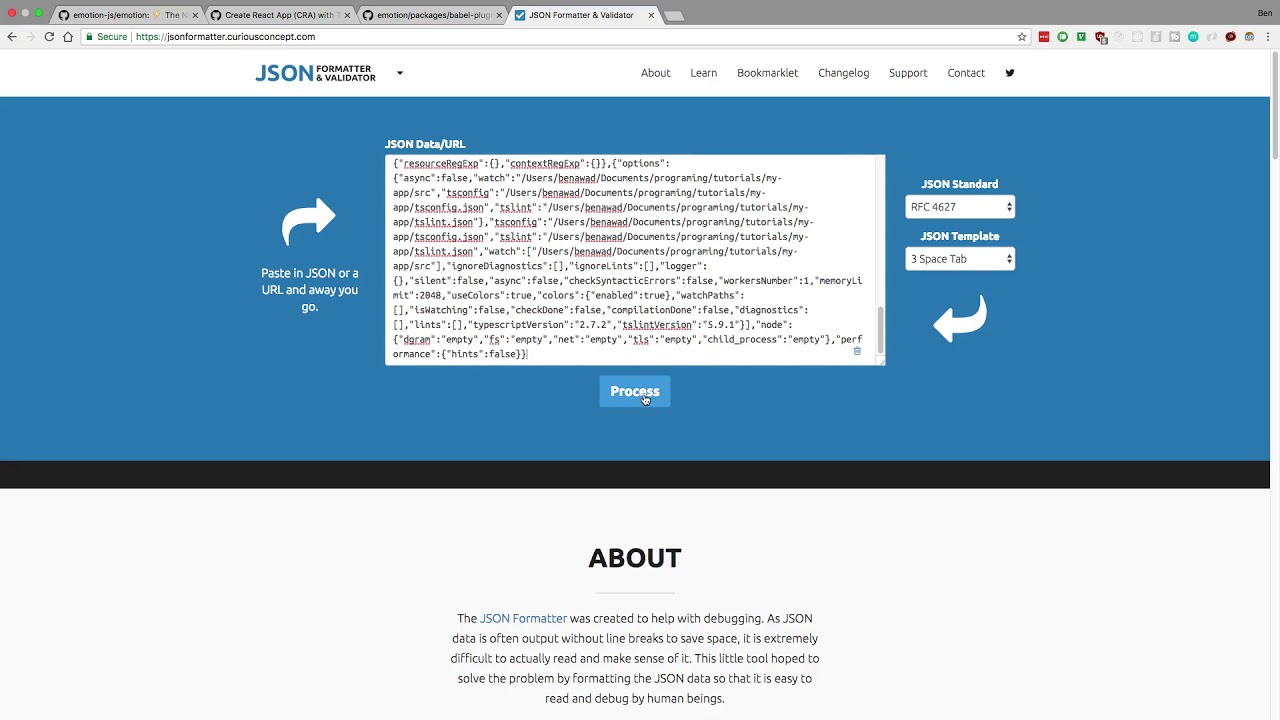Open the green Pushbullet extension icon
The image size is (1280, 720).
point(1063,37)
